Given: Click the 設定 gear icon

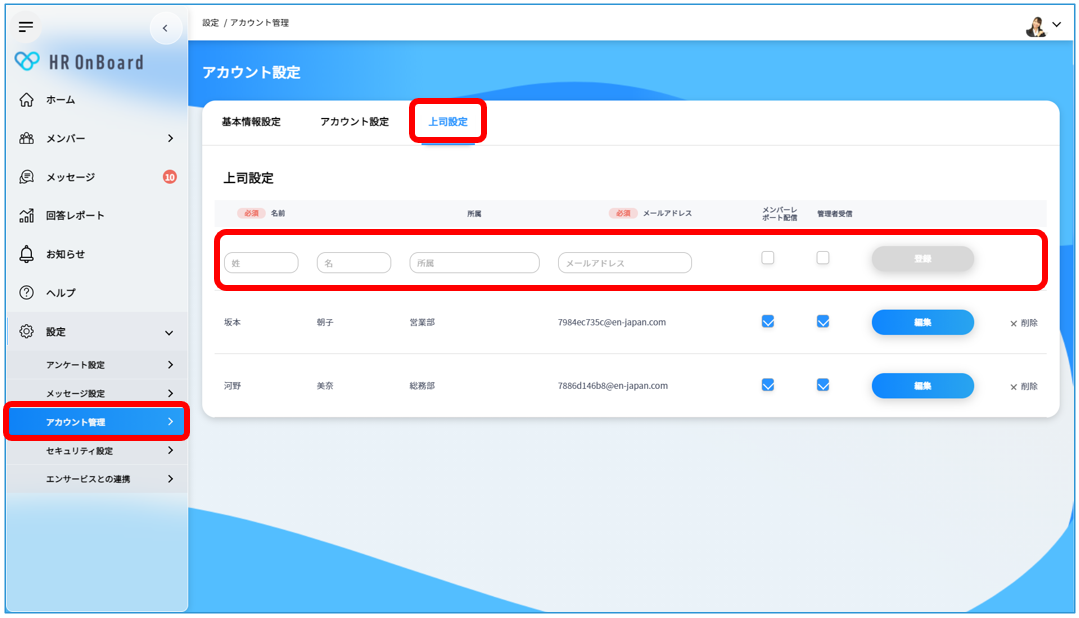Looking at the screenshot, I should (26, 331).
